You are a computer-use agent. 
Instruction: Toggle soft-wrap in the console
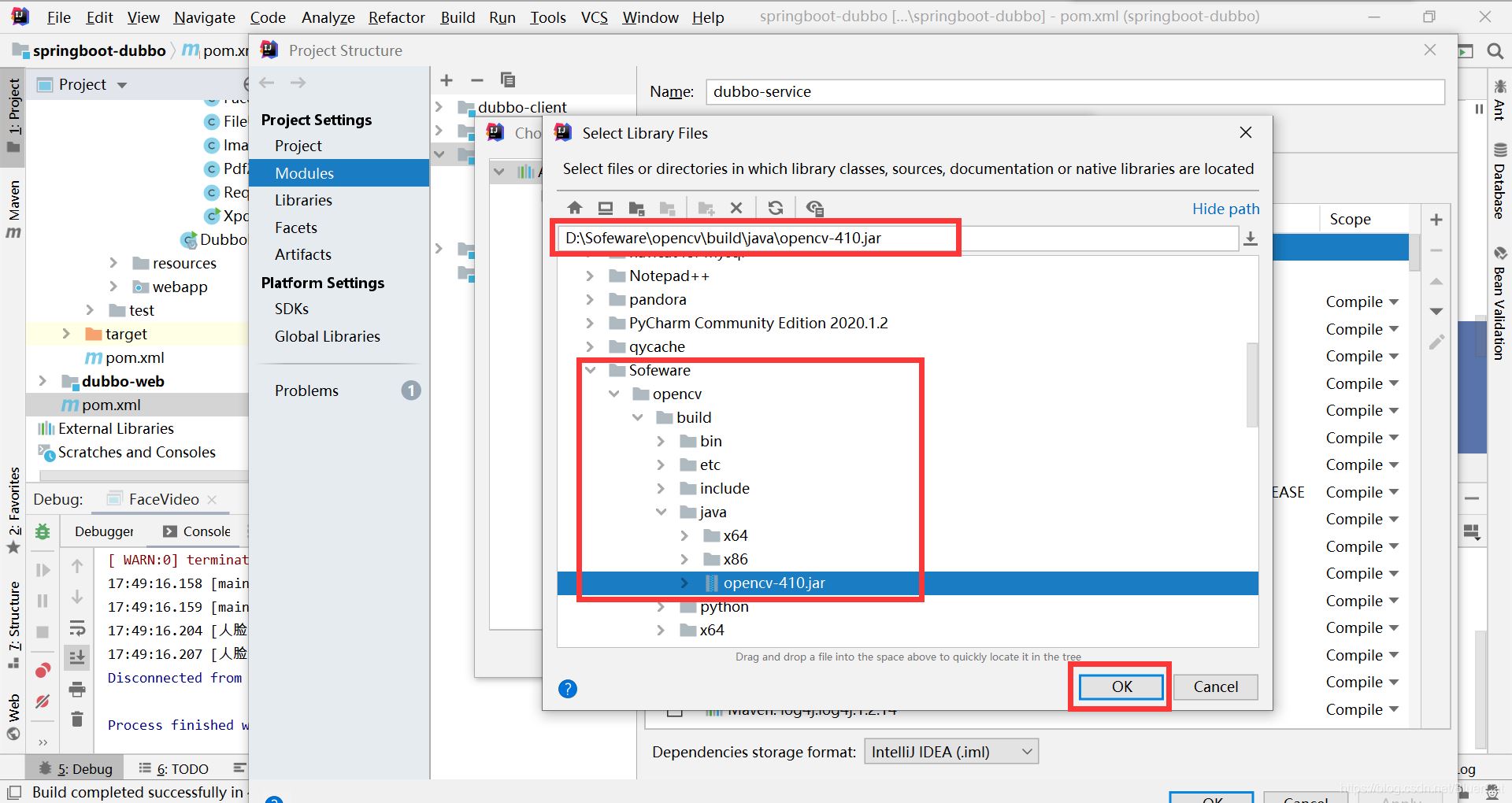(x=77, y=628)
